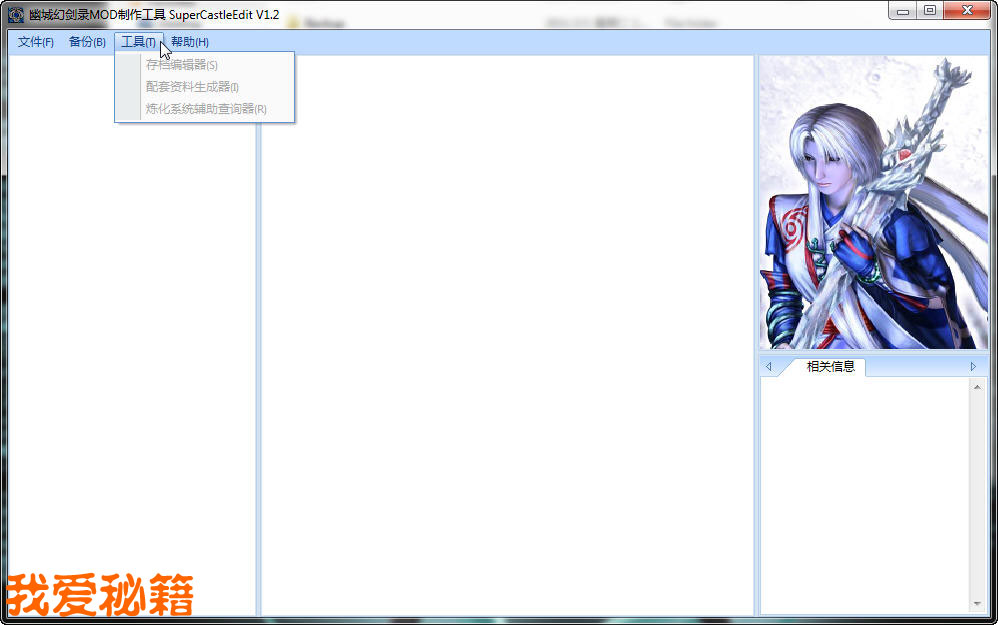Image resolution: width=998 pixels, height=625 pixels.
Task: Choose 配套资料生成器(I) menu entry
Action: (192, 87)
